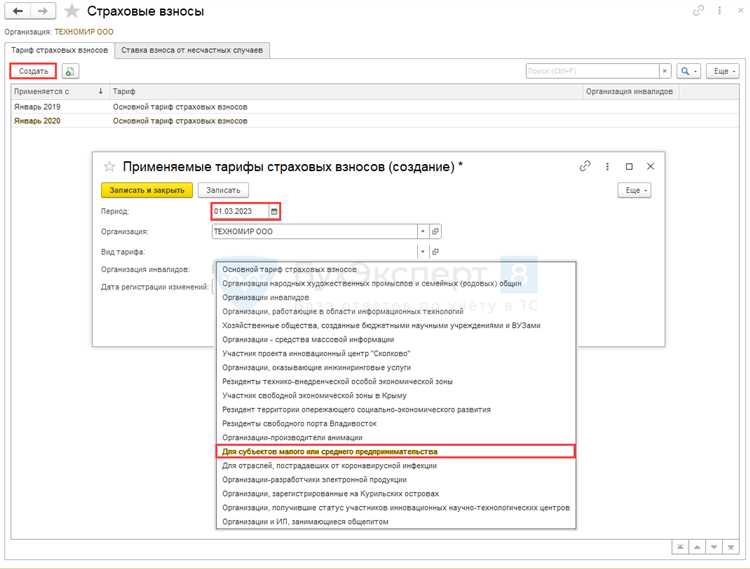
Task: Select the Январь 2019 row
Action: pos(375,107)
